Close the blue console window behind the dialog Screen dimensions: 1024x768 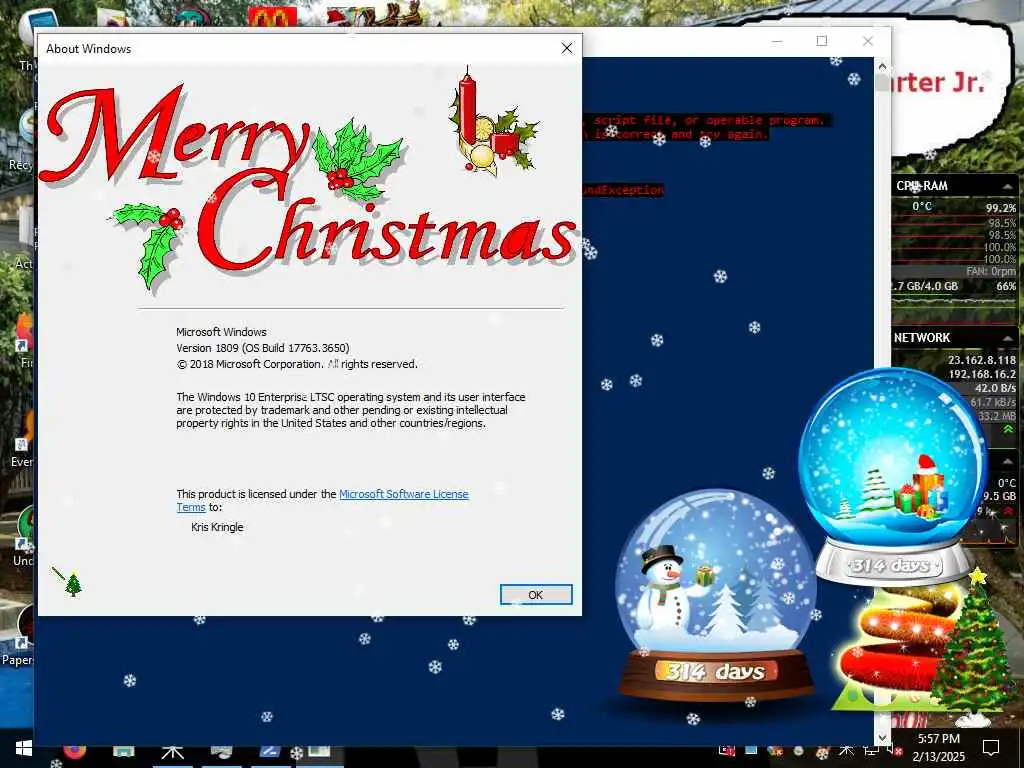pos(867,41)
